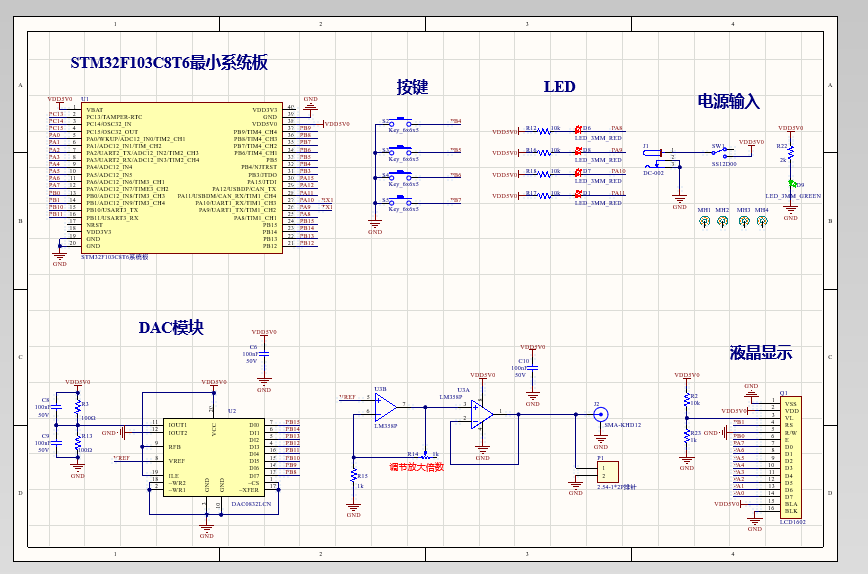This screenshot has width=868, height=574.
Task: Click the R12 resistor designator
Action: tap(531, 128)
